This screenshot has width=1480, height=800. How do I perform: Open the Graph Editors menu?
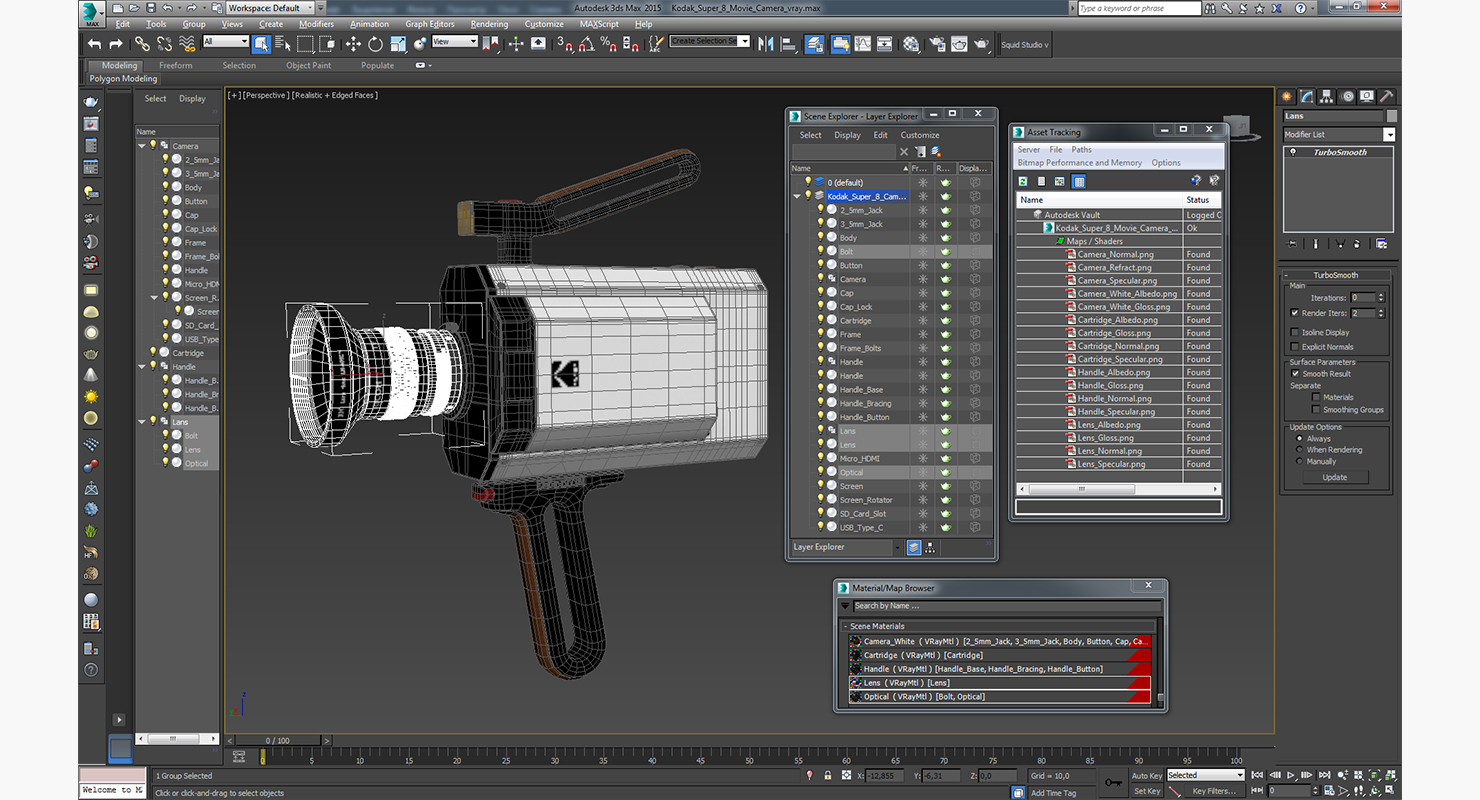[x=430, y=24]
